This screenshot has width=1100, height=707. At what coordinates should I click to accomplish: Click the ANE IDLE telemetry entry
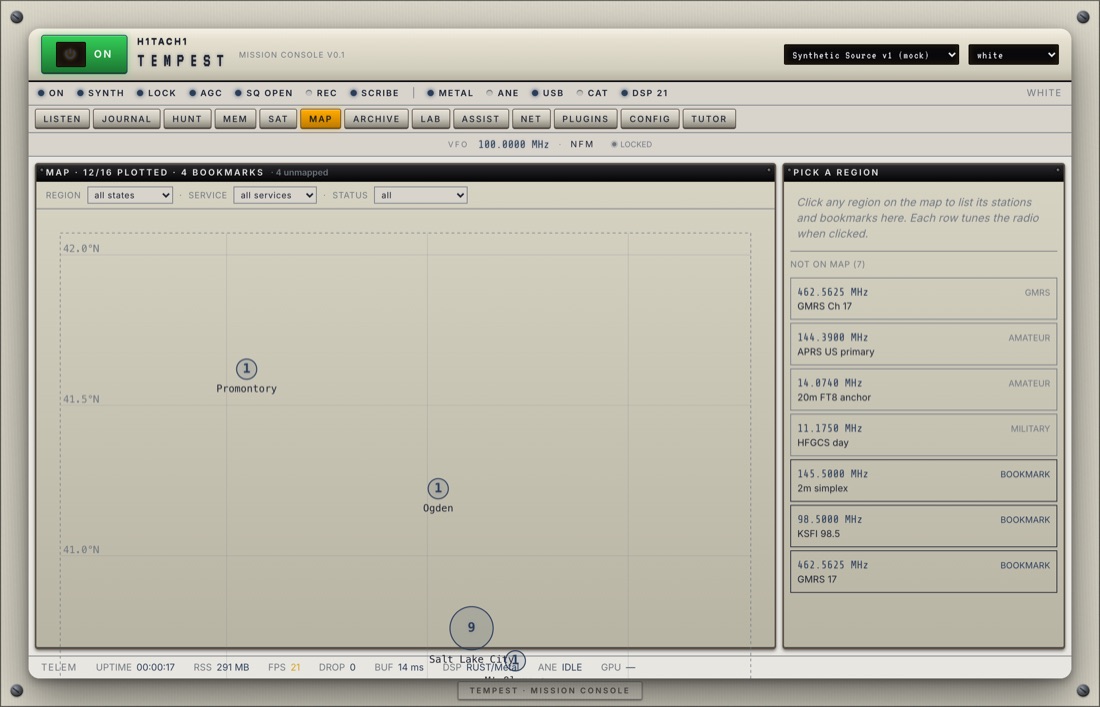(560, 668)
